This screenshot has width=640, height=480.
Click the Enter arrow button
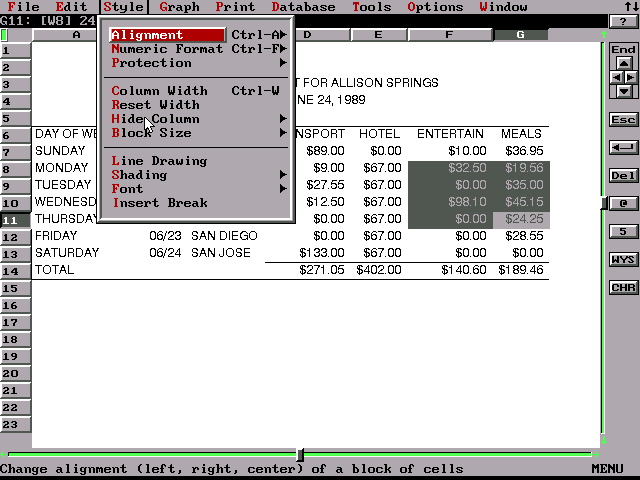(x=623, y=147)
